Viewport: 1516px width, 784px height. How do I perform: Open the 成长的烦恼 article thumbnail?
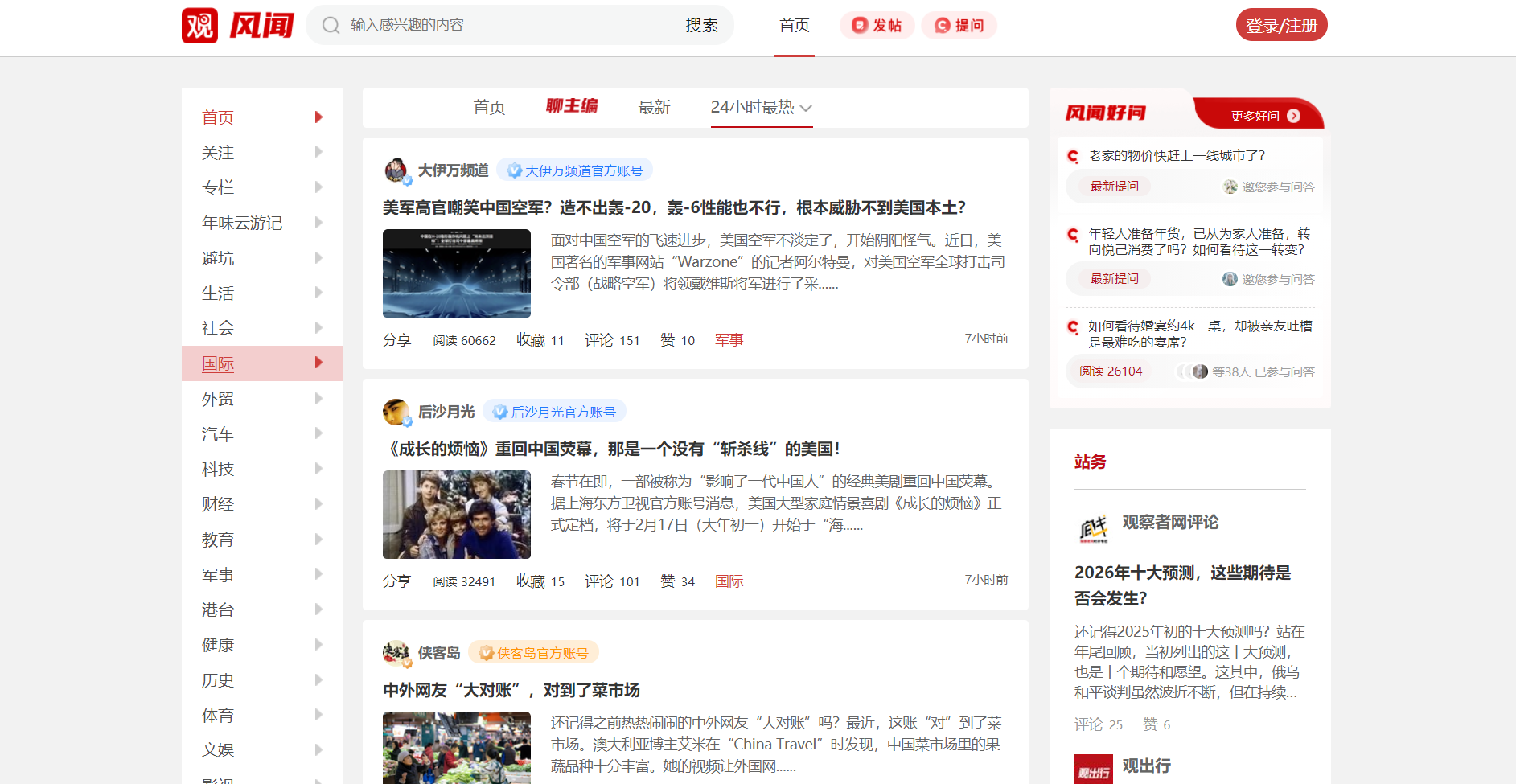pos(457,515)
